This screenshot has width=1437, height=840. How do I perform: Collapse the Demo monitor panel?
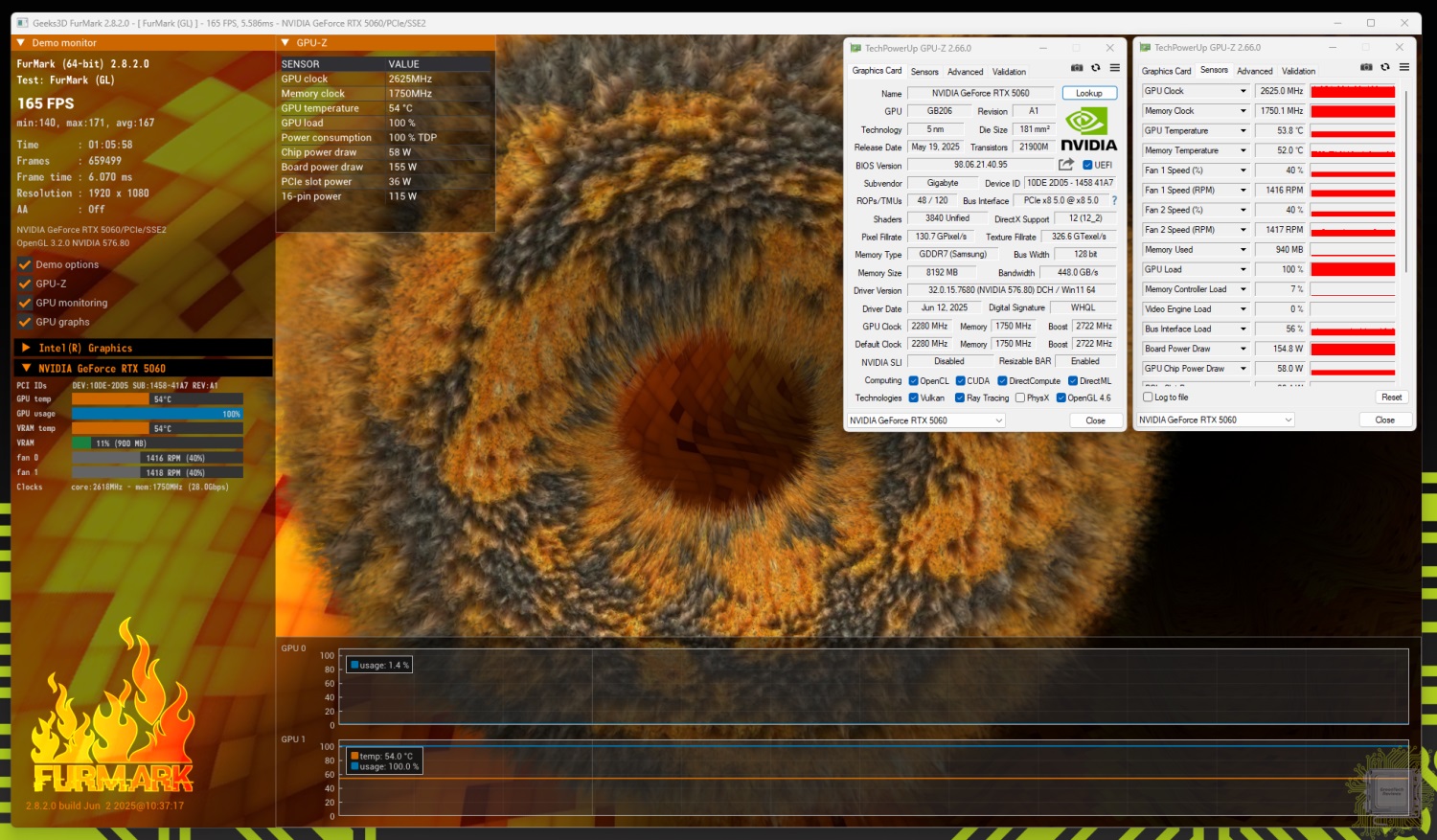tap(21, 42)
